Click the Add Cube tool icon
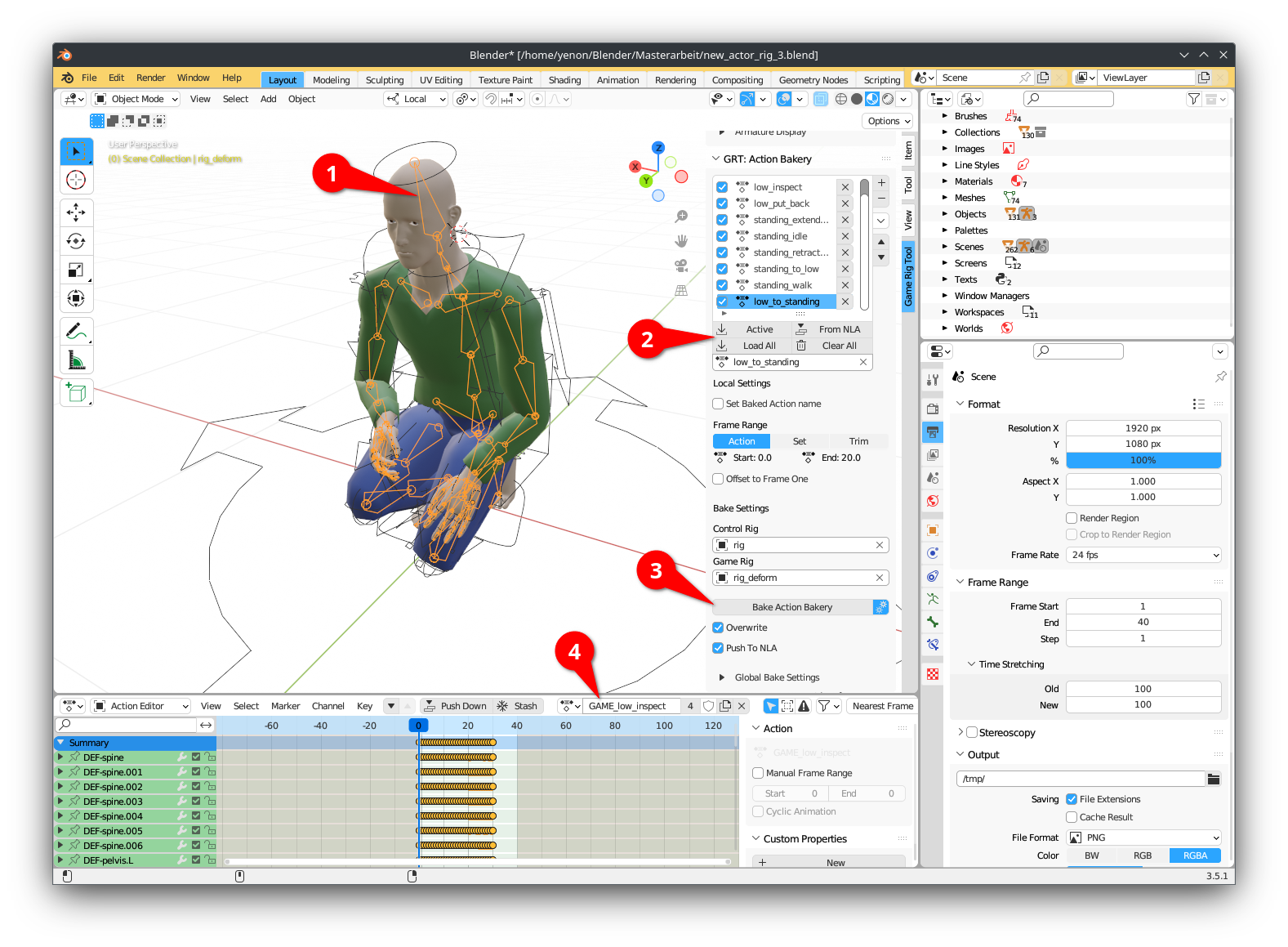The height and width of the screenshot is (947, 1288). point(76,393)
